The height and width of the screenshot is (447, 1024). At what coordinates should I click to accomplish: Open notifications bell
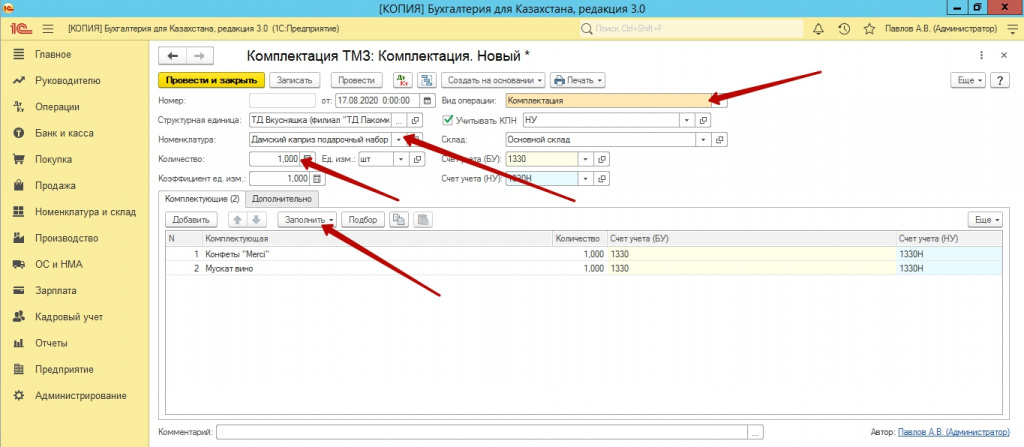pos(818,29)
